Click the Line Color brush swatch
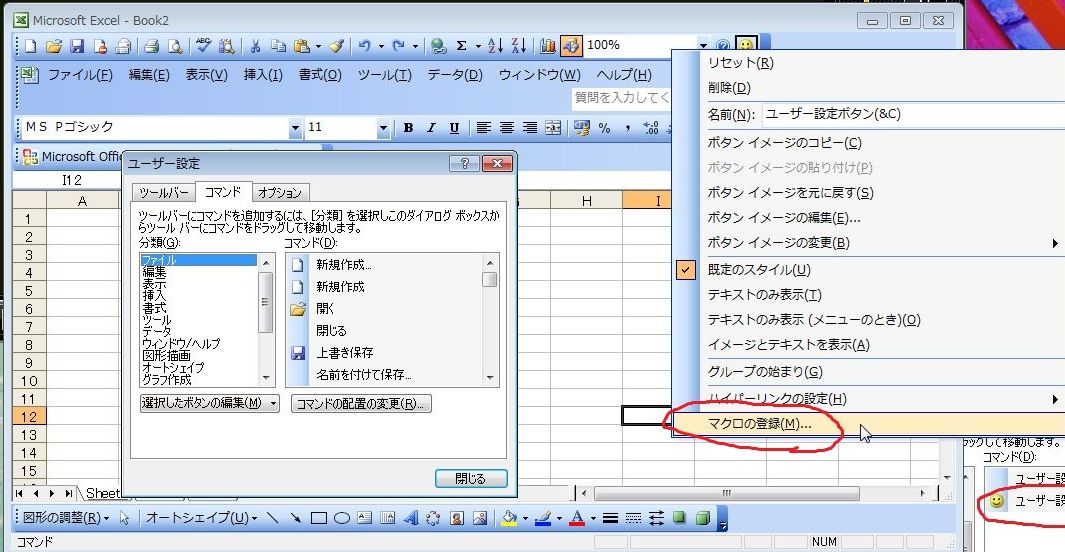This screenshot has width=1065, height=552. click(x=543, y=518)
